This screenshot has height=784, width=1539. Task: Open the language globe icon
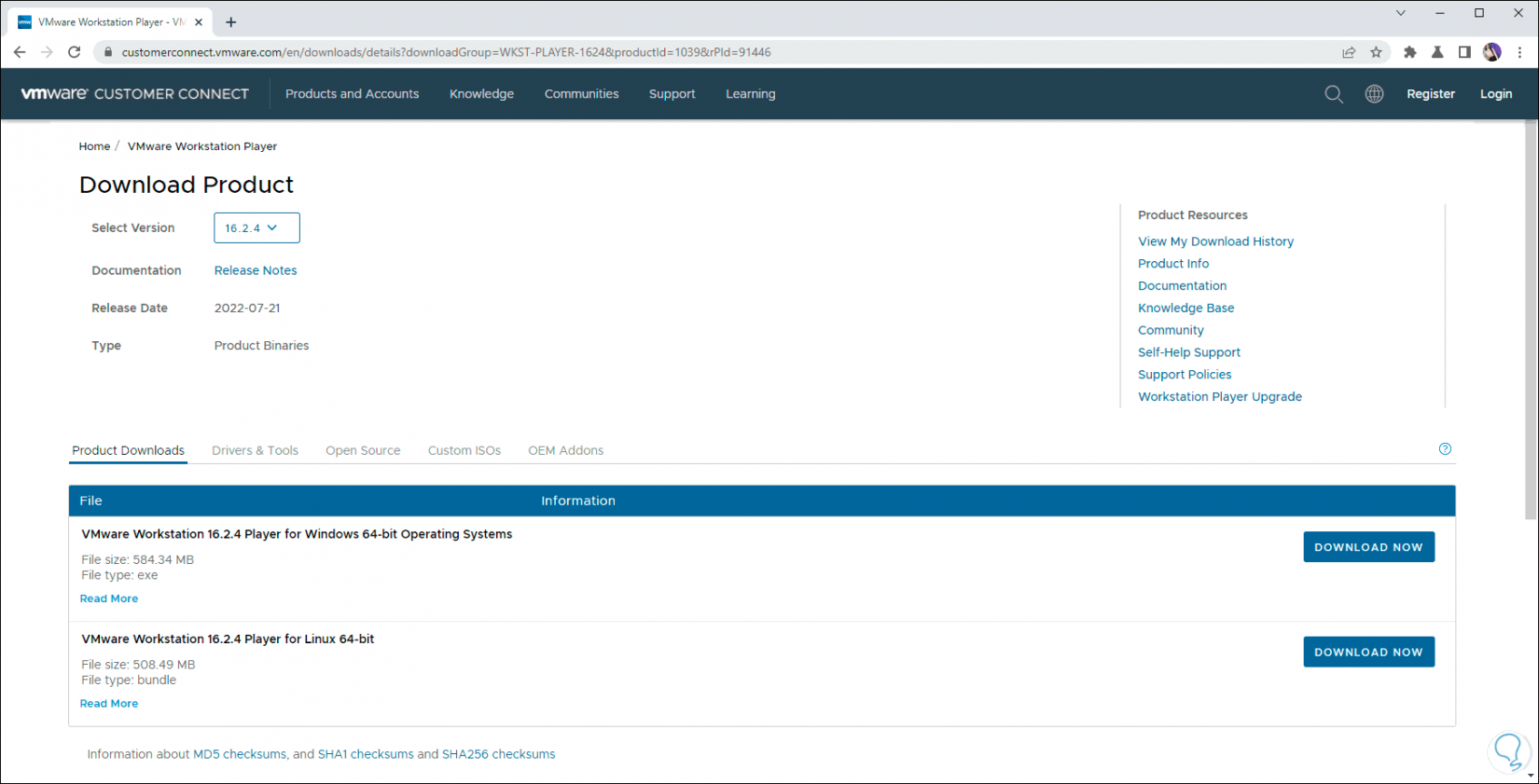click(x=1374, y=94)
